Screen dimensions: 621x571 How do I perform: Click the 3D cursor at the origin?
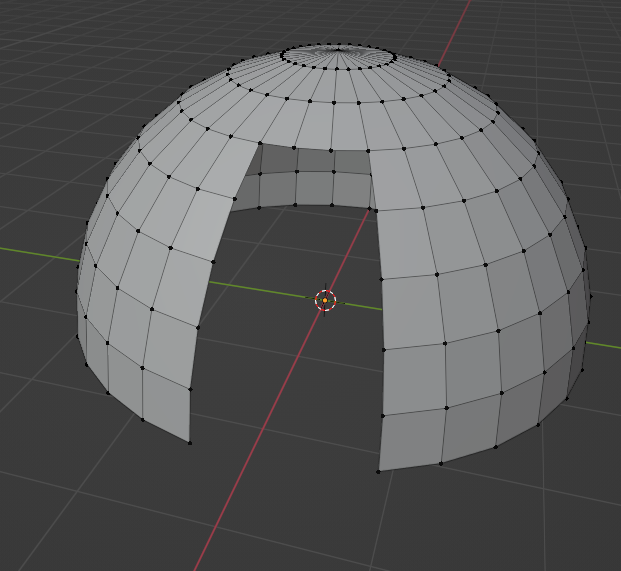coord(325,301)
